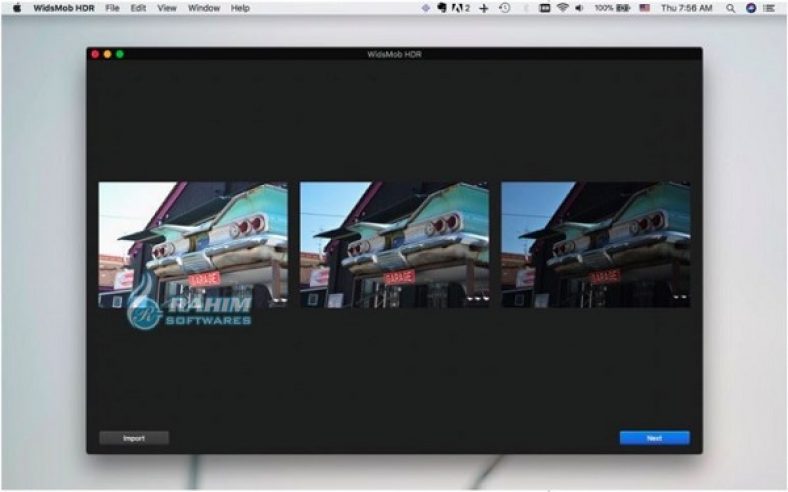Screen dimensions: 788x492
Task: Open the File menu
Action: (x=113, y=8)
